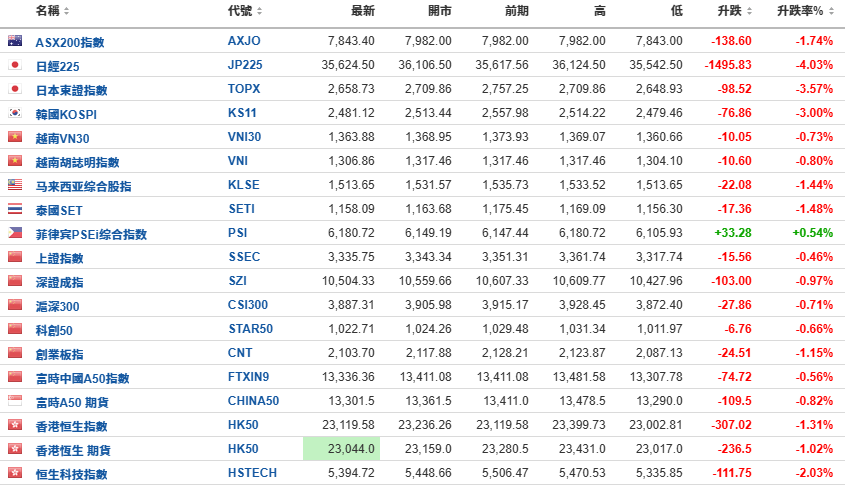Open the 上證指數 index page

(x=58, y=258)
